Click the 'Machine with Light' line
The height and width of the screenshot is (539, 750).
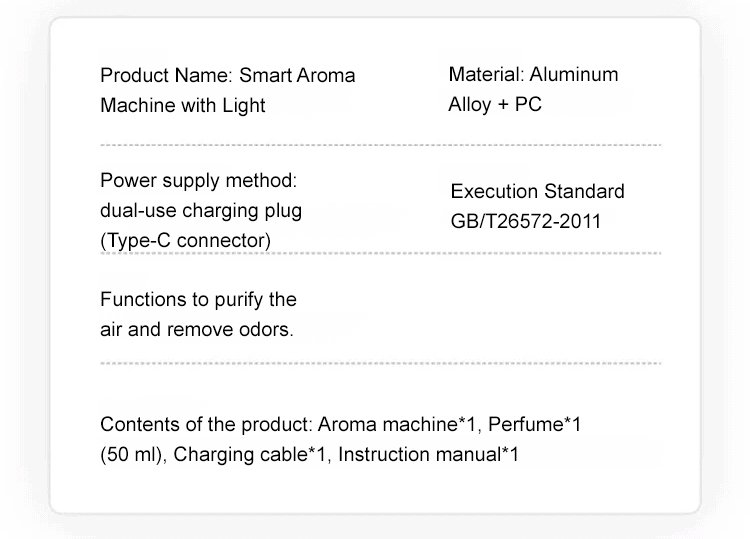tap(183, 105)
